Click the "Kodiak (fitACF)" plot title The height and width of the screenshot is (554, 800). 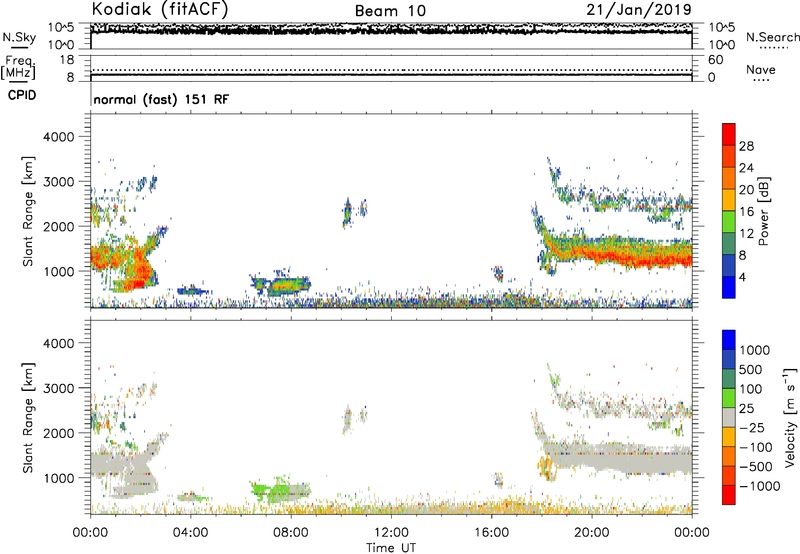pyautogui.click(x=160, y=9)
